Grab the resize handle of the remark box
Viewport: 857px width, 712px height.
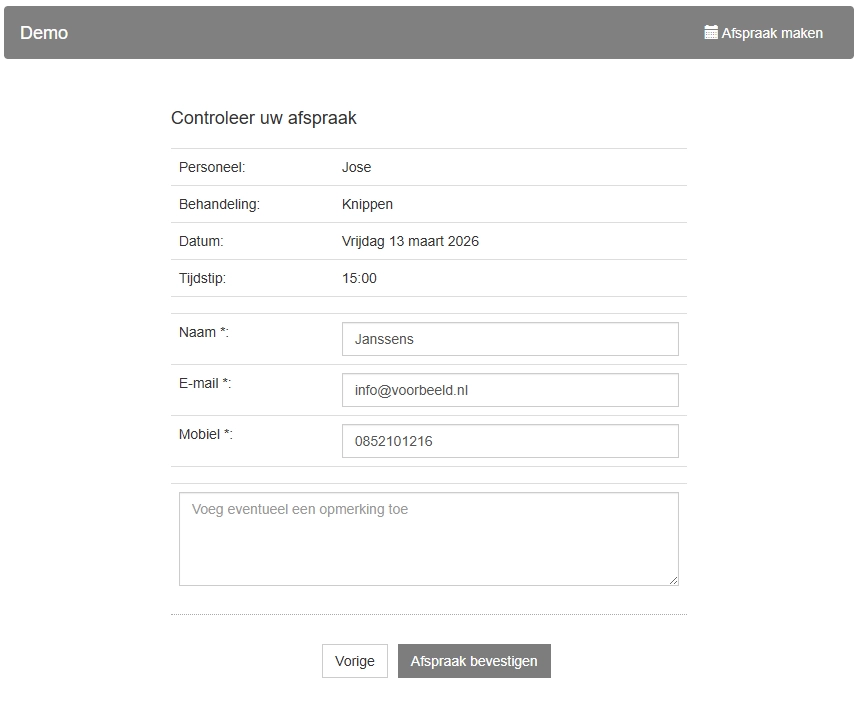click(673, 580)
